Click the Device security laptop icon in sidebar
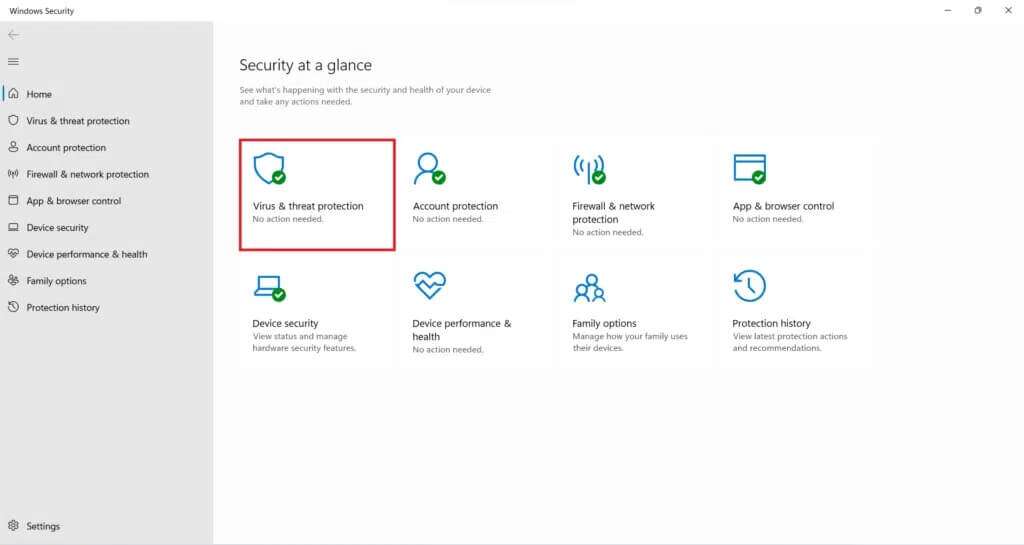This screenshot has height=545, width=1024. pyautogui.click(x=13, y=227)
